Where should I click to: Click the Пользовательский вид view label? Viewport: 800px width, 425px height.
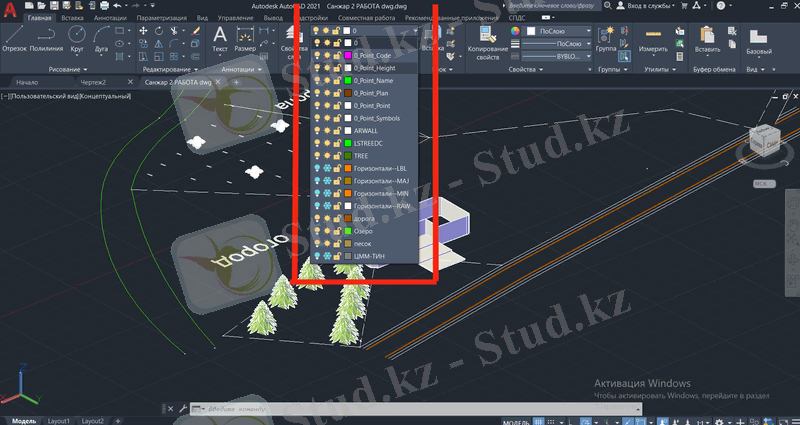45,96
